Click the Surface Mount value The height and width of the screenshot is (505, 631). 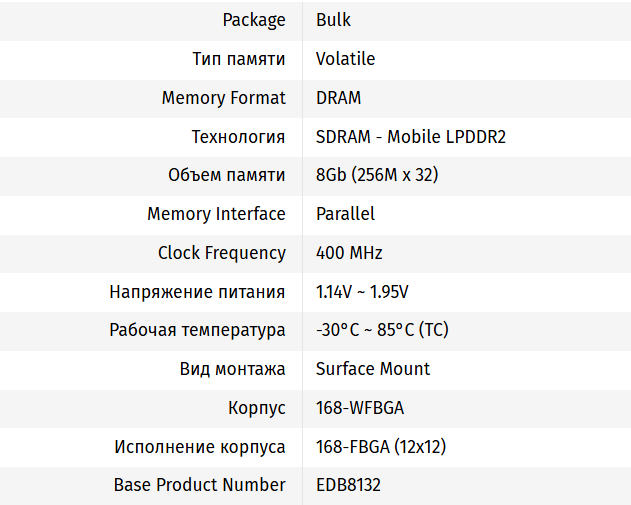373,369
